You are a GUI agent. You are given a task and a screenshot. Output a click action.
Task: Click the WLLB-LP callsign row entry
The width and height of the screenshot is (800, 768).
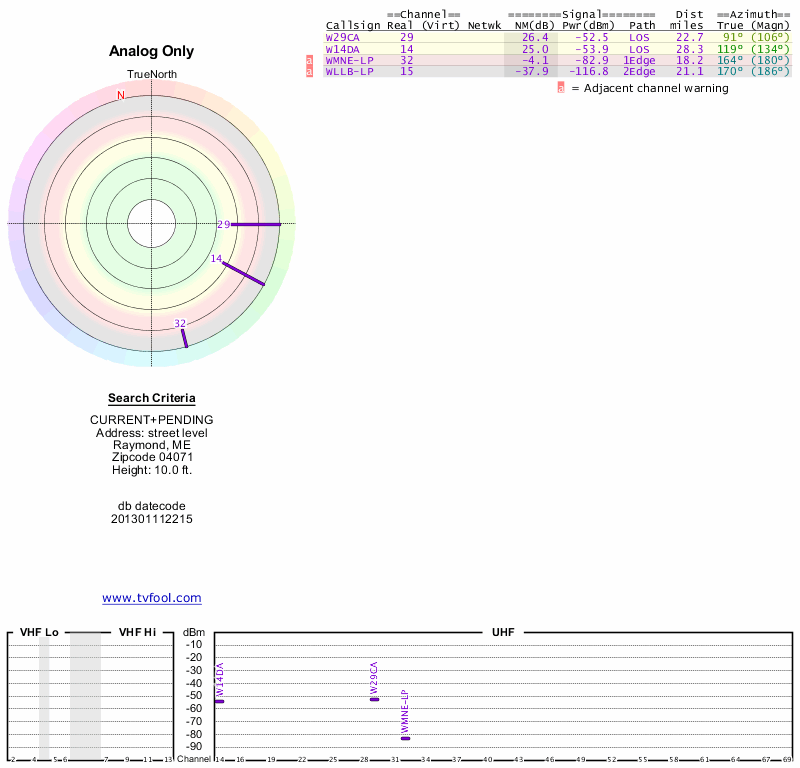tap(350, 72)
